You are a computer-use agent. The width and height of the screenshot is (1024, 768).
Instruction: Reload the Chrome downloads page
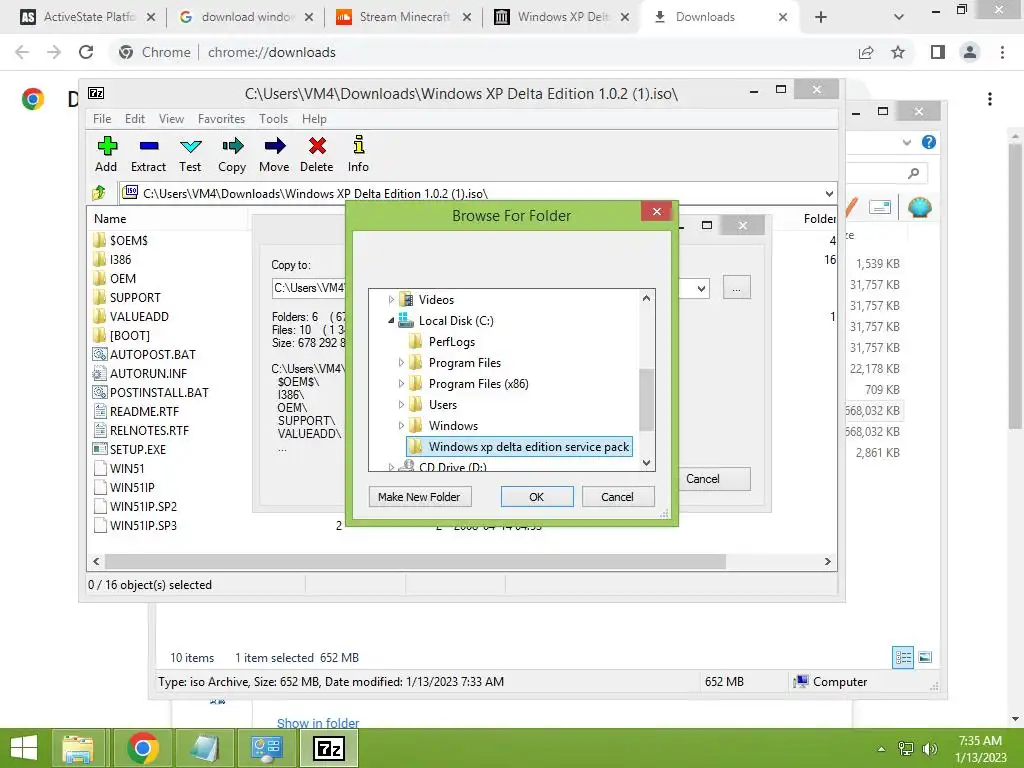click(86, 52)
